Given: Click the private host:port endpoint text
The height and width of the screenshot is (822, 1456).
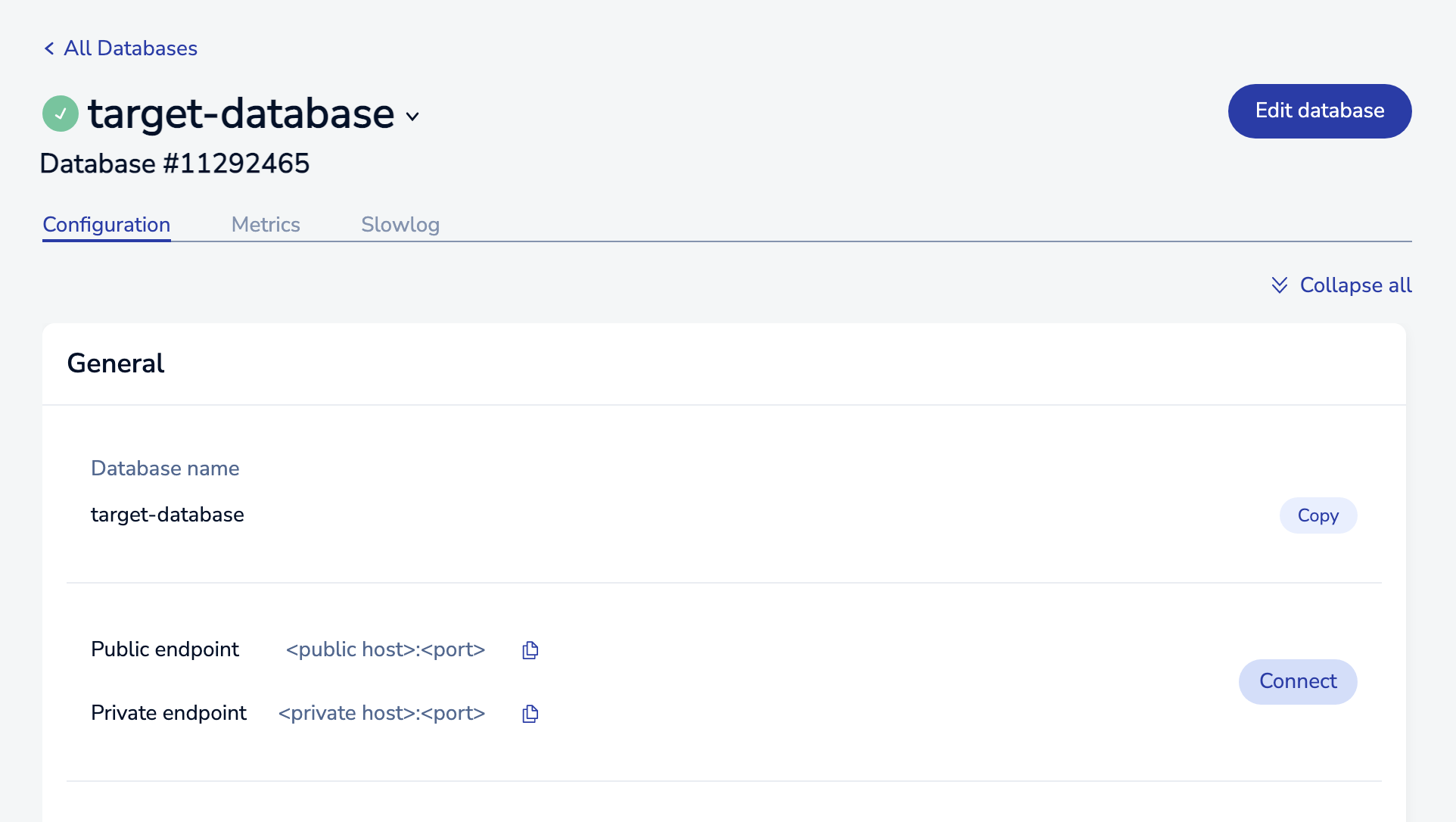Looking at the screenshot, I should click(381, 713).
